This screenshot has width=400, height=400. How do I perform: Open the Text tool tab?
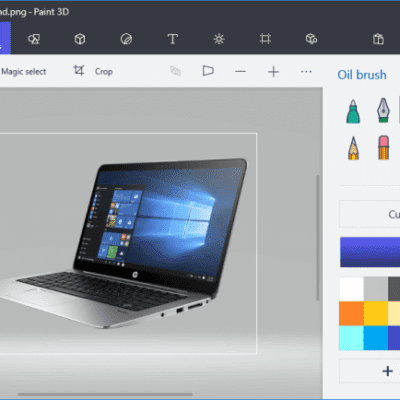tap(172, 39)
